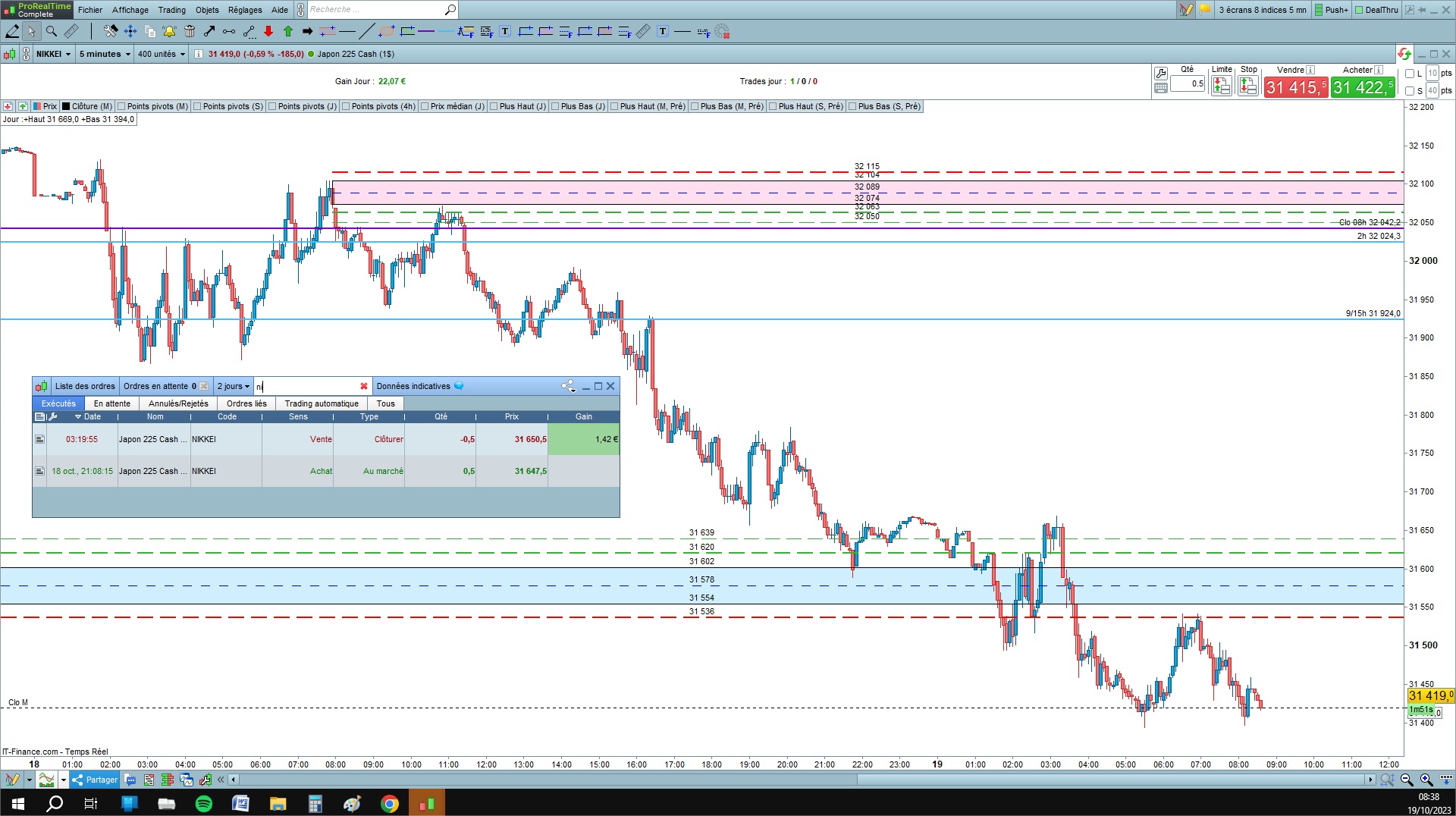Open the Réglages menu

click(245, 10)
